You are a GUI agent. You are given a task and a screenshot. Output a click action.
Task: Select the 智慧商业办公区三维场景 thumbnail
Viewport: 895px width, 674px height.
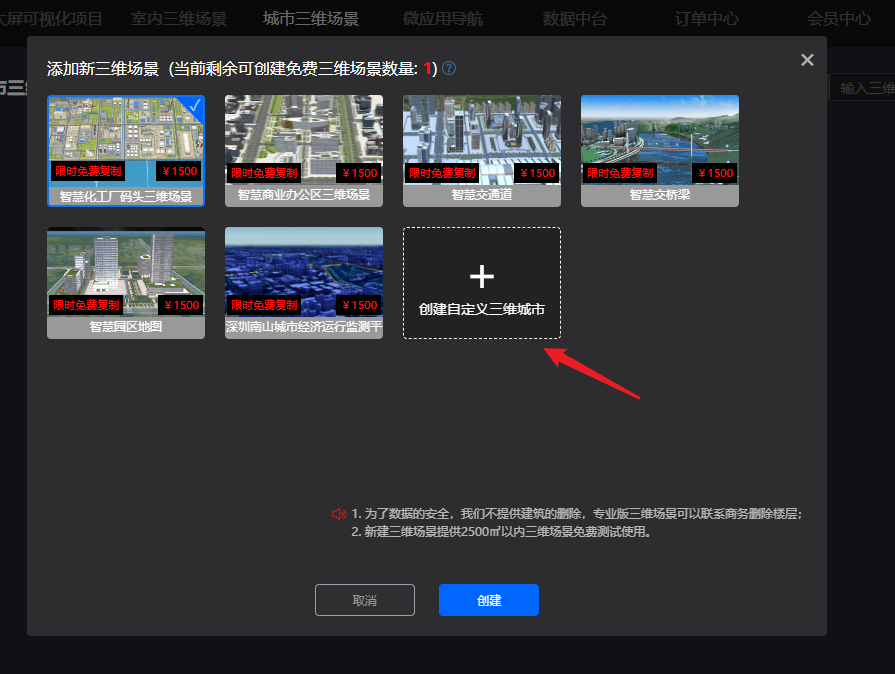point(304,151)
